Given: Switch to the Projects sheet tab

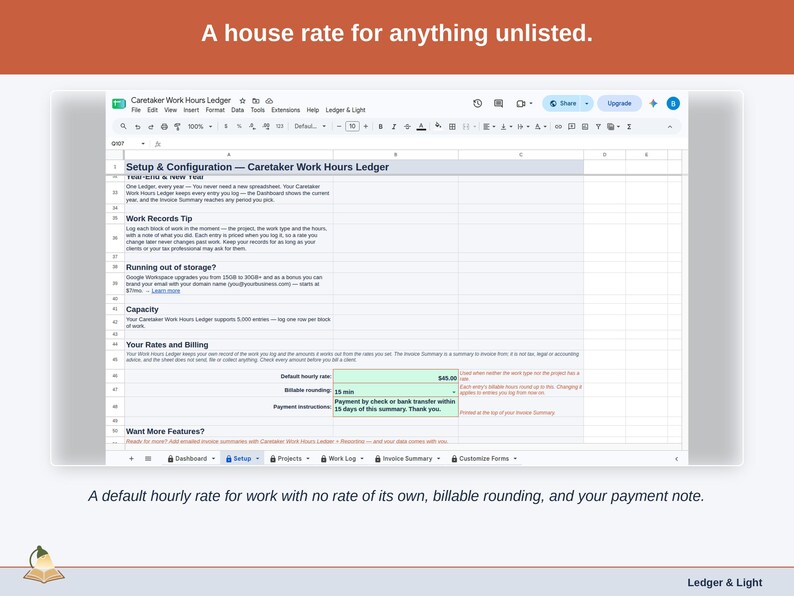Looking at the screenshot, I should (289, 459).
